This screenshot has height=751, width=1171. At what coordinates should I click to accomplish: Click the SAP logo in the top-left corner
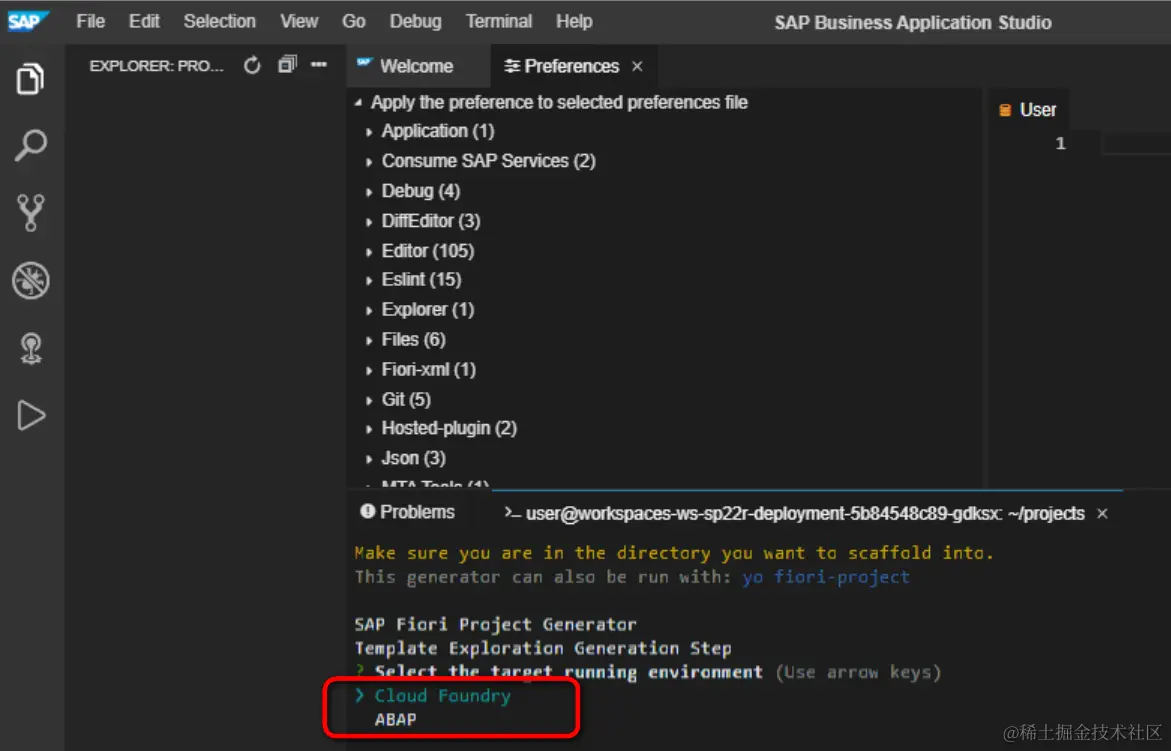[x=28, y=21]
